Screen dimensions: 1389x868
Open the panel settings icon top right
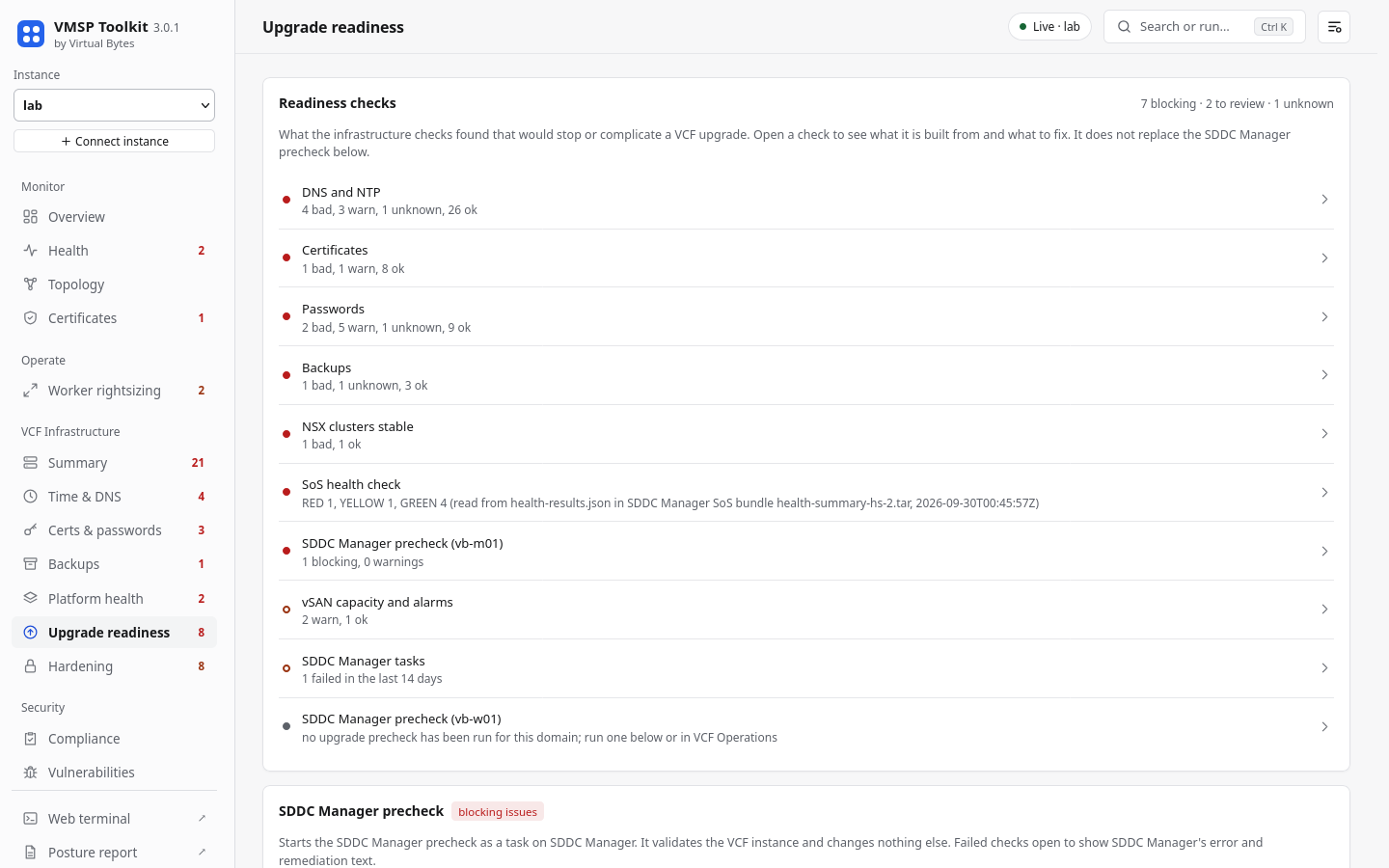(x=1334, y=27)
